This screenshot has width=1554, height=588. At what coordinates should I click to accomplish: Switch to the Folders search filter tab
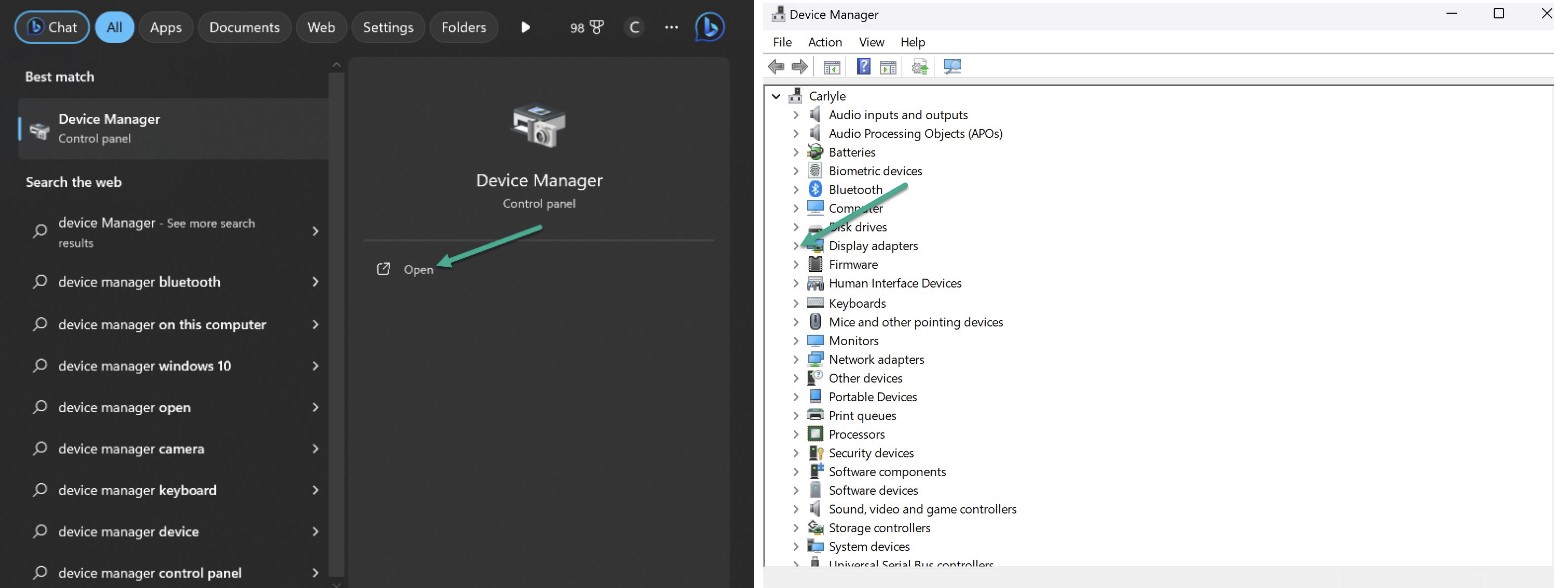(x=464, y=27)
